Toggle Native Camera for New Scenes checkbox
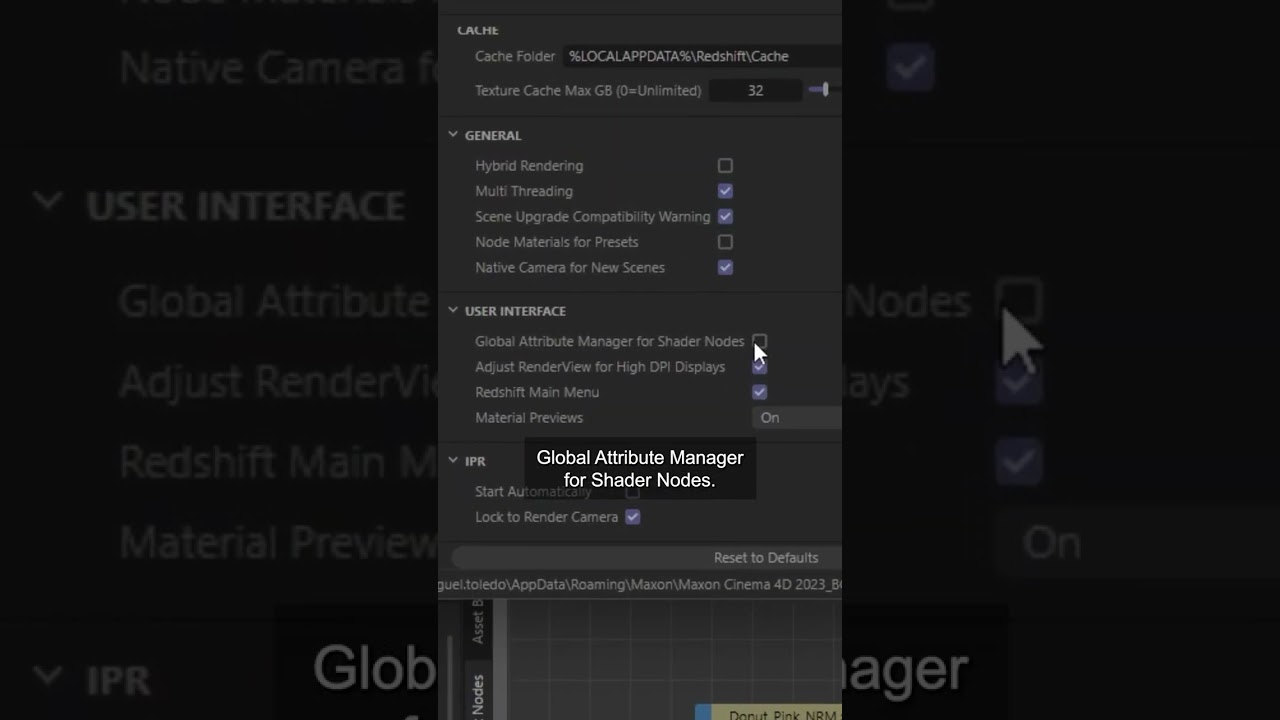Viewport: 1280px width, 720px height. (x=725, y=267)
